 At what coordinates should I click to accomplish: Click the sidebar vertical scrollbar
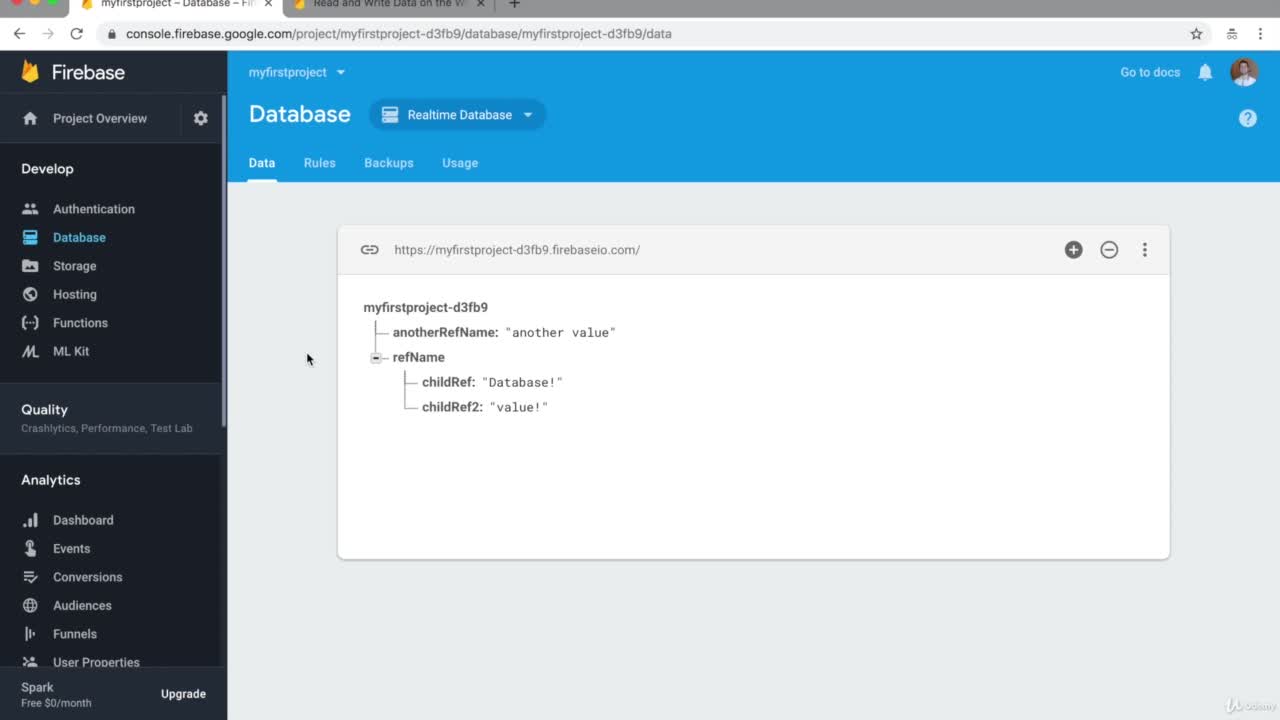pos(224,262)
